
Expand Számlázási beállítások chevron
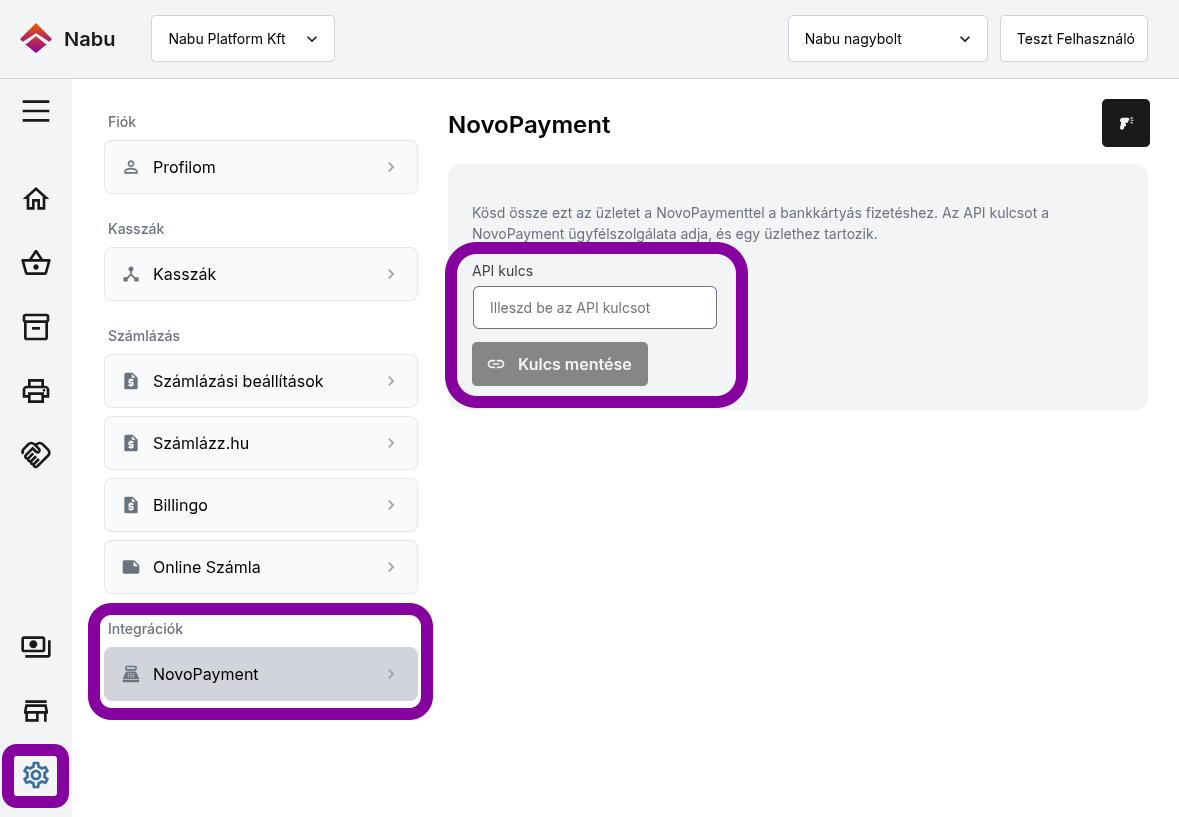(391, 381)
